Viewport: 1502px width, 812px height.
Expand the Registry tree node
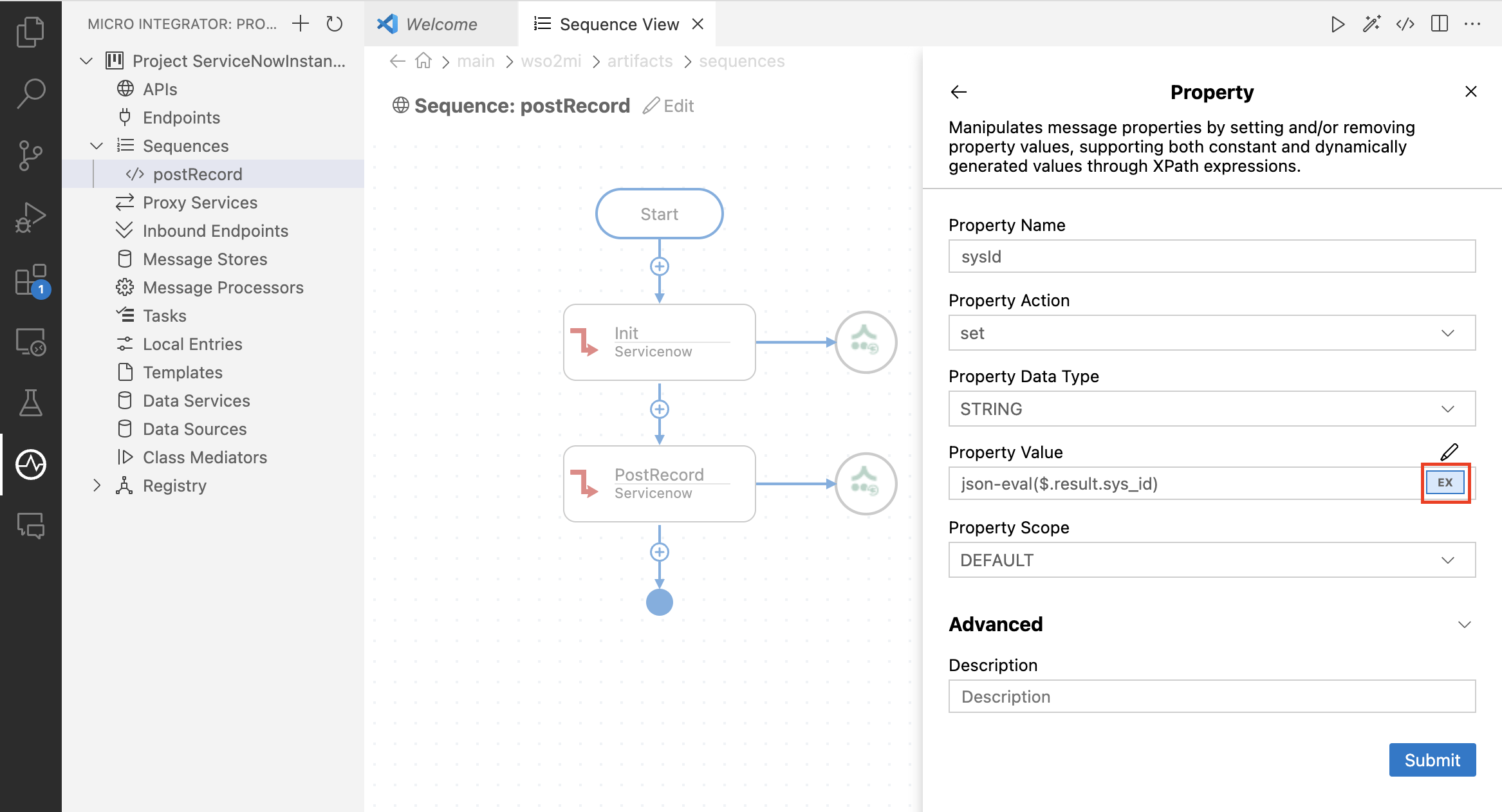(97, 486)
